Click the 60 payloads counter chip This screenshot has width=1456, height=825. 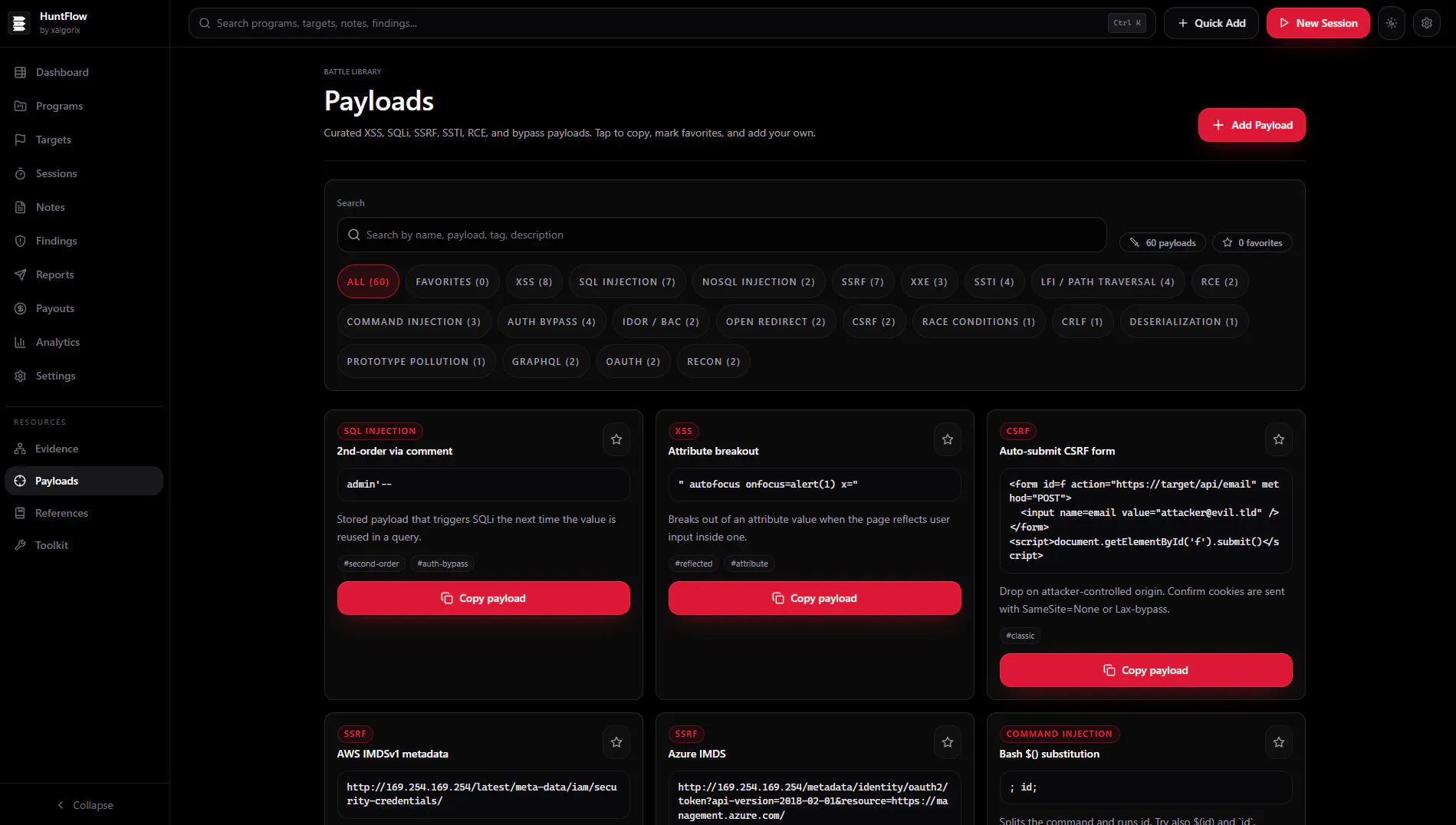coord(1162,242)
